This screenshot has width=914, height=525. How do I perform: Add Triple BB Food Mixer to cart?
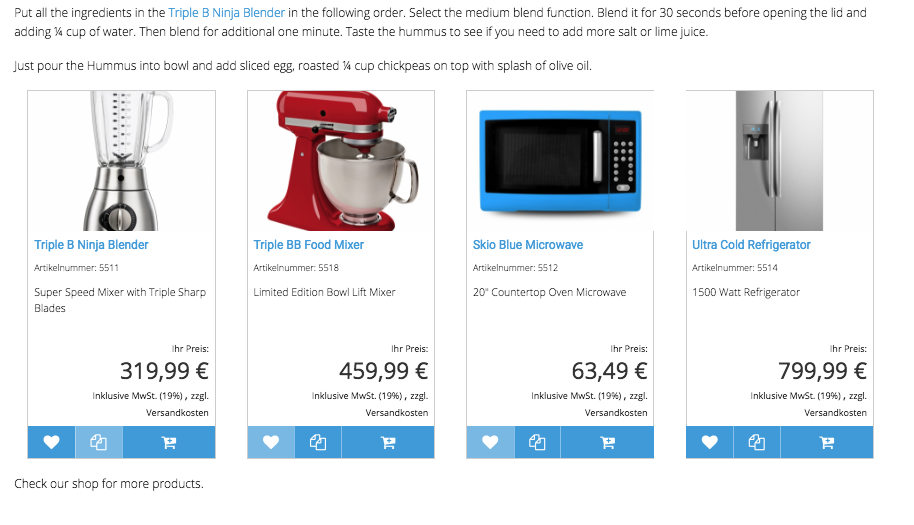[x=388, y=442]
